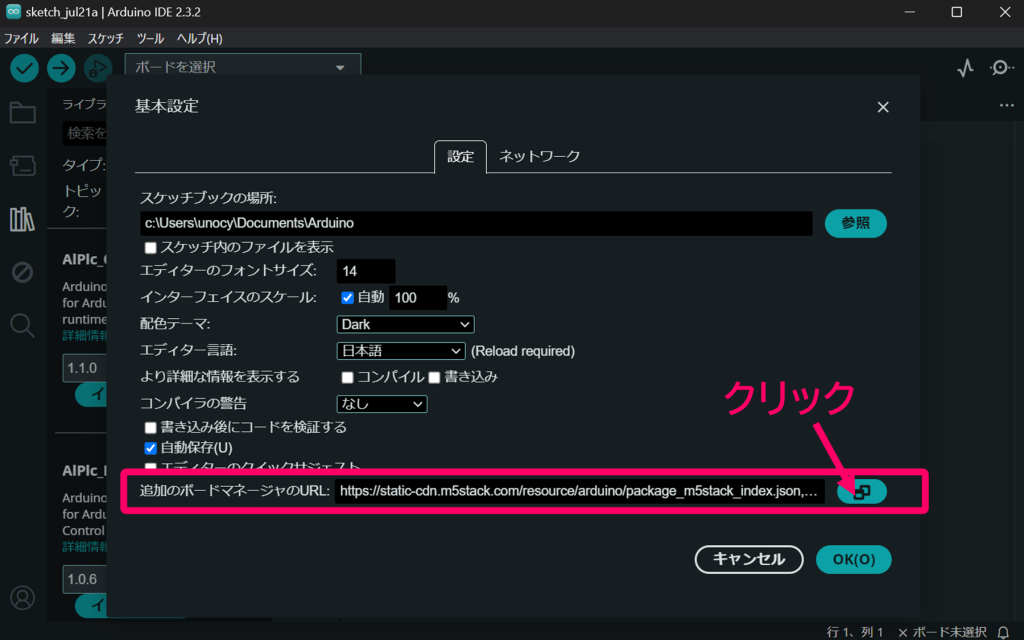This screenshot has width=1024, height=640.
Task: Open the ツール menu
Action: click(x=150, y=39)
